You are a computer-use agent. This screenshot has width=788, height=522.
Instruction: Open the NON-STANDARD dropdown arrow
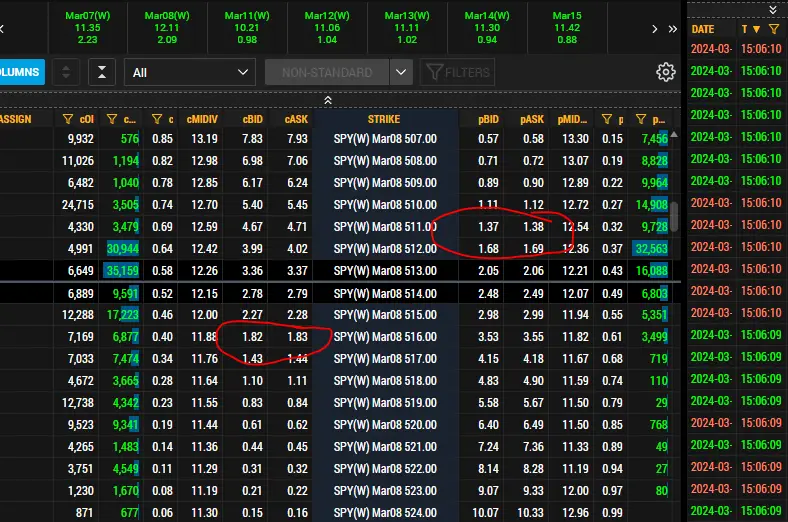(x=401, y=72)
